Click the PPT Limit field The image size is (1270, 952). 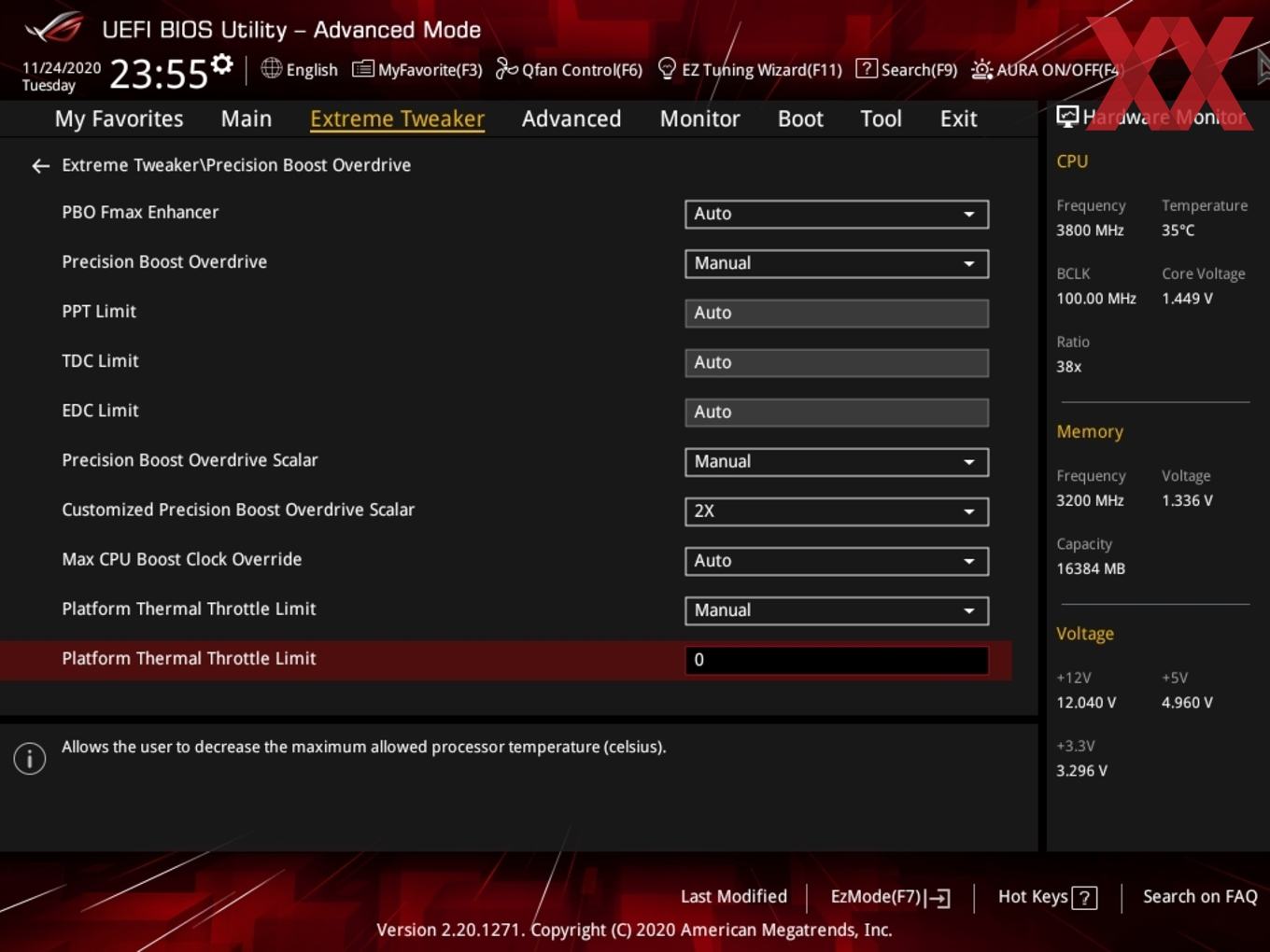click(x=837, y=313)
